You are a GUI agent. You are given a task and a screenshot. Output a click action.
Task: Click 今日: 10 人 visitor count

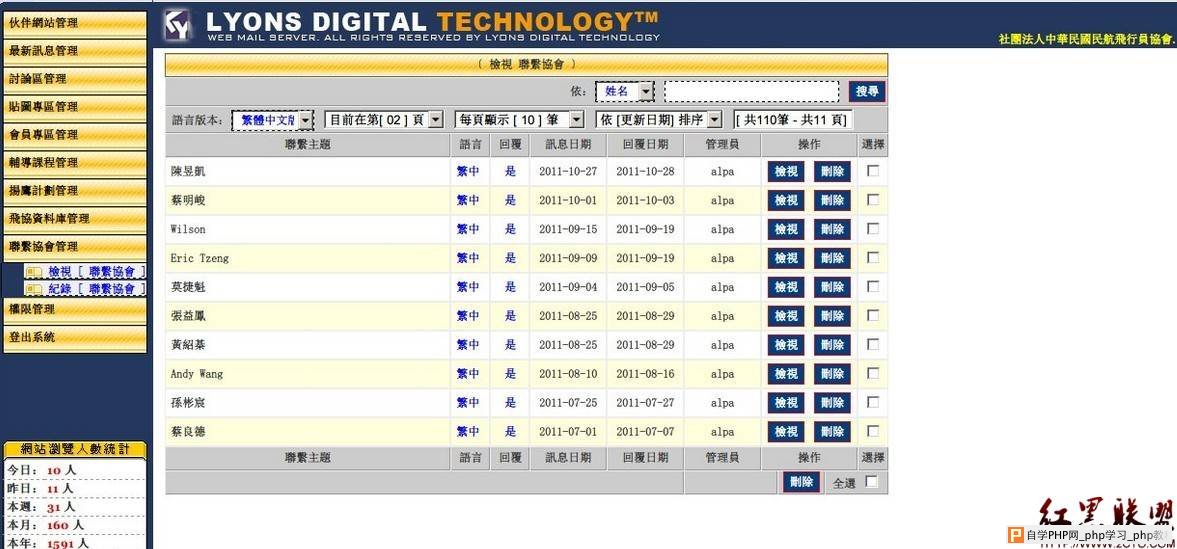click(x=41, y=470)
